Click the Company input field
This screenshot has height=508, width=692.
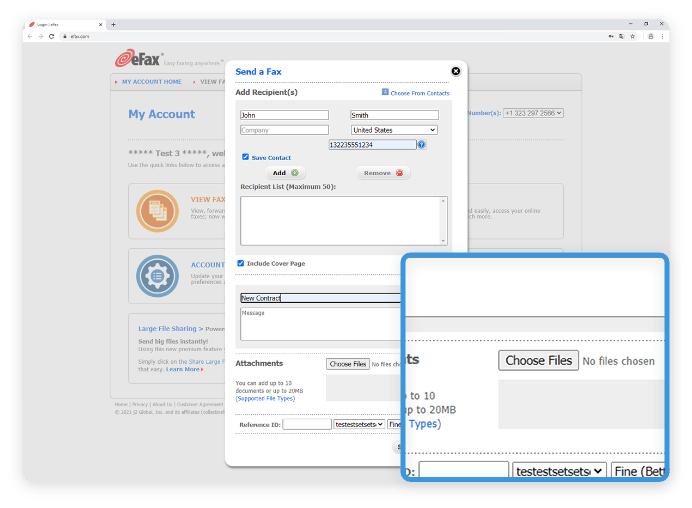point(284,130)
